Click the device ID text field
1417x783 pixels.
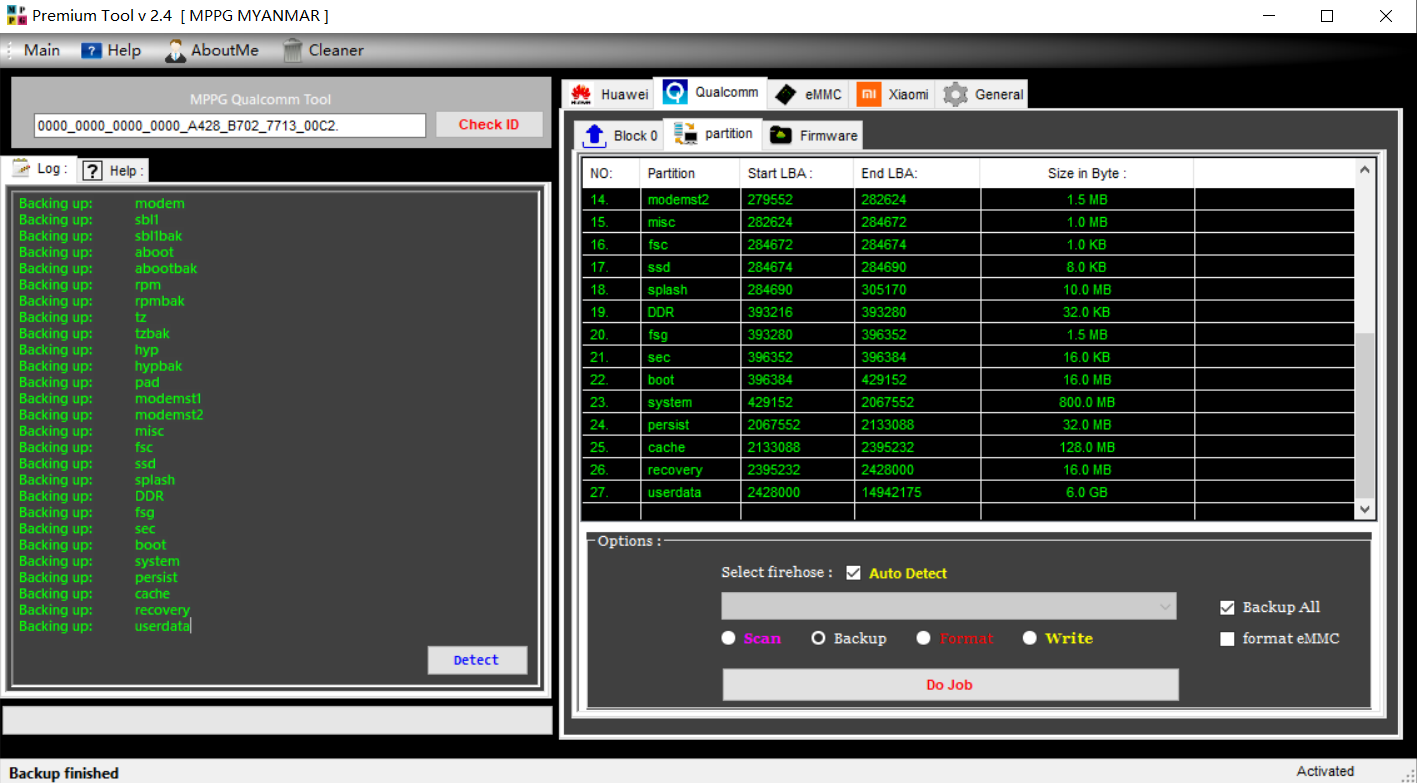230,125
